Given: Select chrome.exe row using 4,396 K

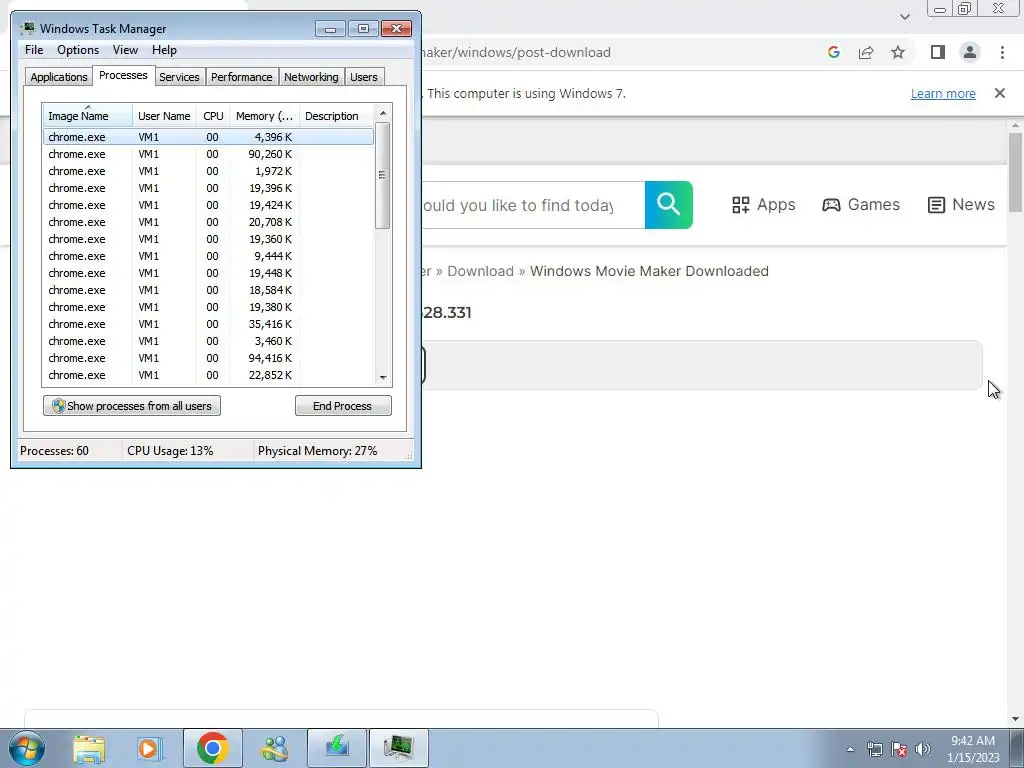Looking at the screenshot, I should [x=208, y=137].
